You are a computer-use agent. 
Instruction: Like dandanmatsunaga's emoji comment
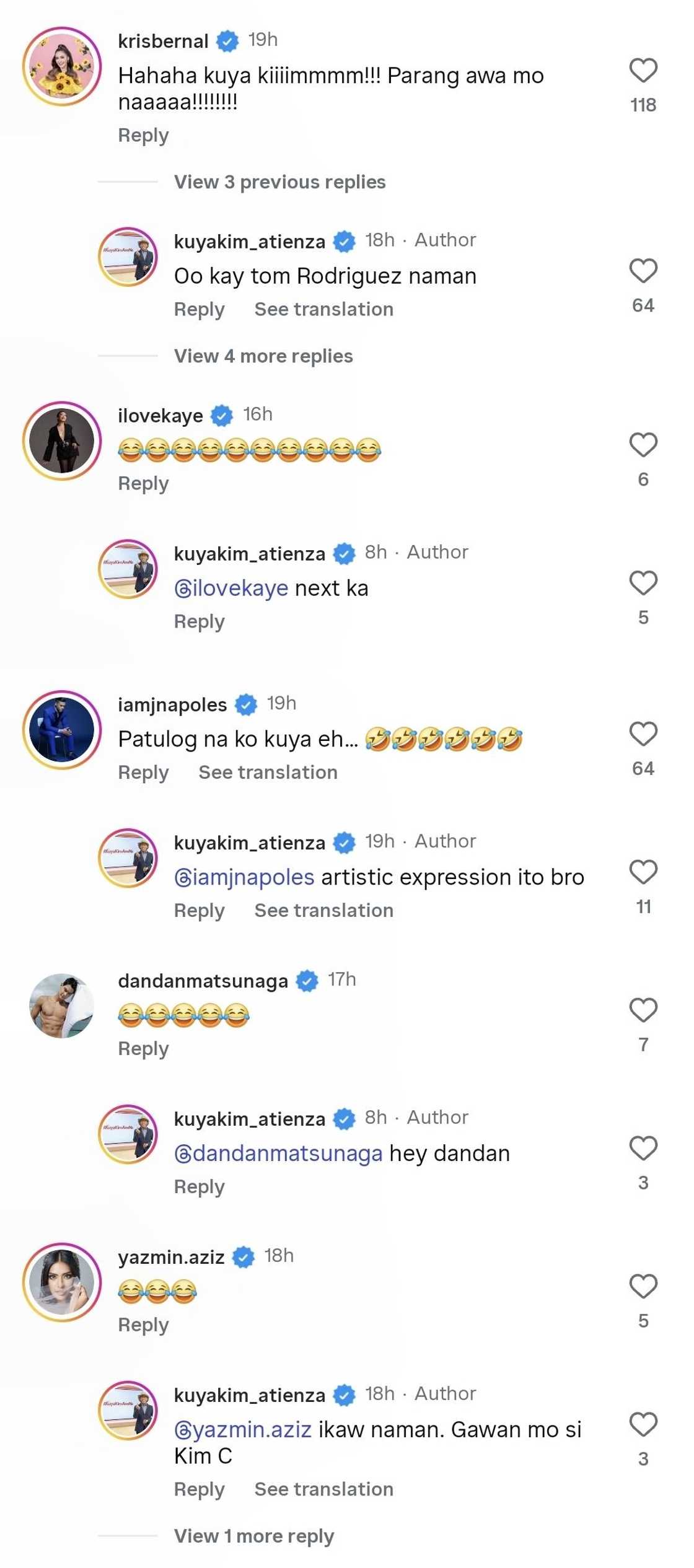pyautogui.click(x=643, y=1010)
